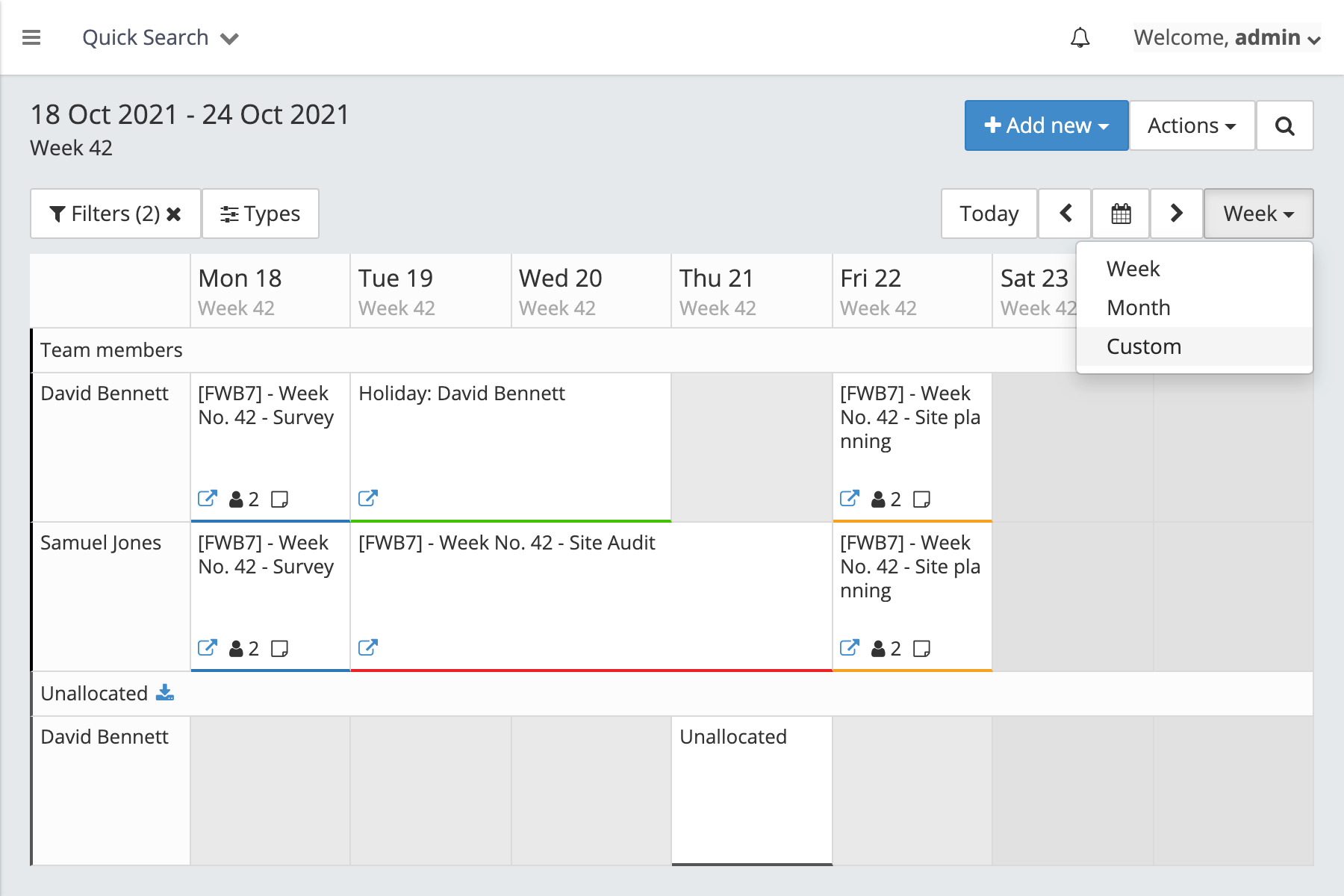The width and height of the screenshot is (1344, 896).
Task: Clear filters with the X icon
Action: click(174, 214)
